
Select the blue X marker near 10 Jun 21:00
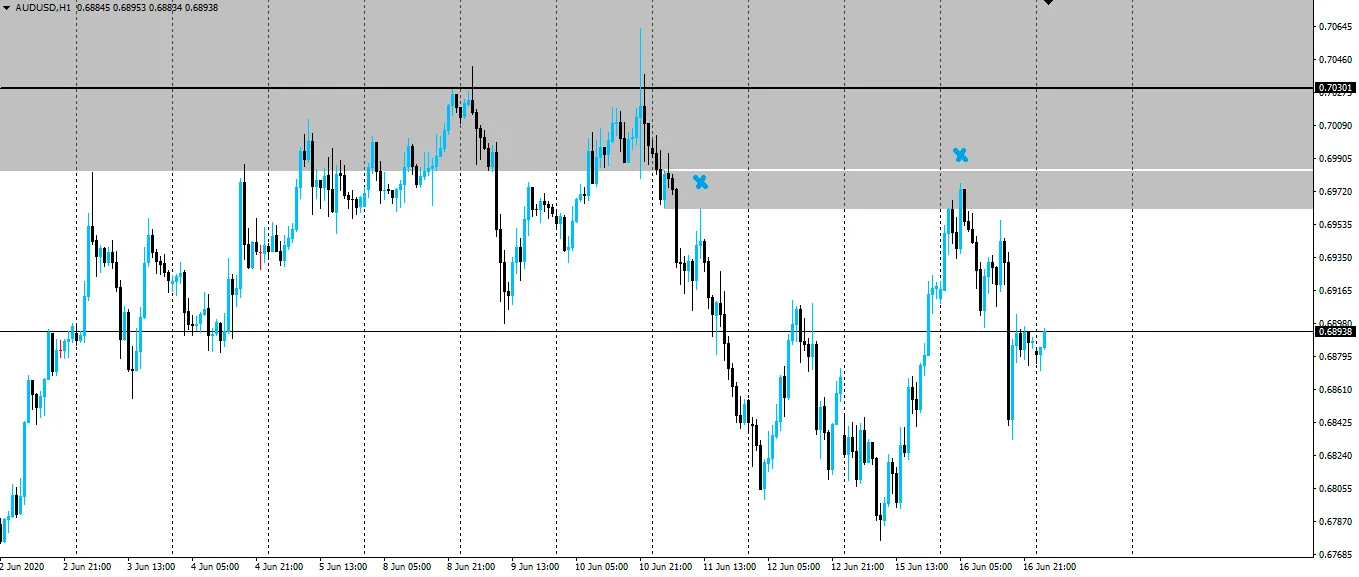point(701,181)
